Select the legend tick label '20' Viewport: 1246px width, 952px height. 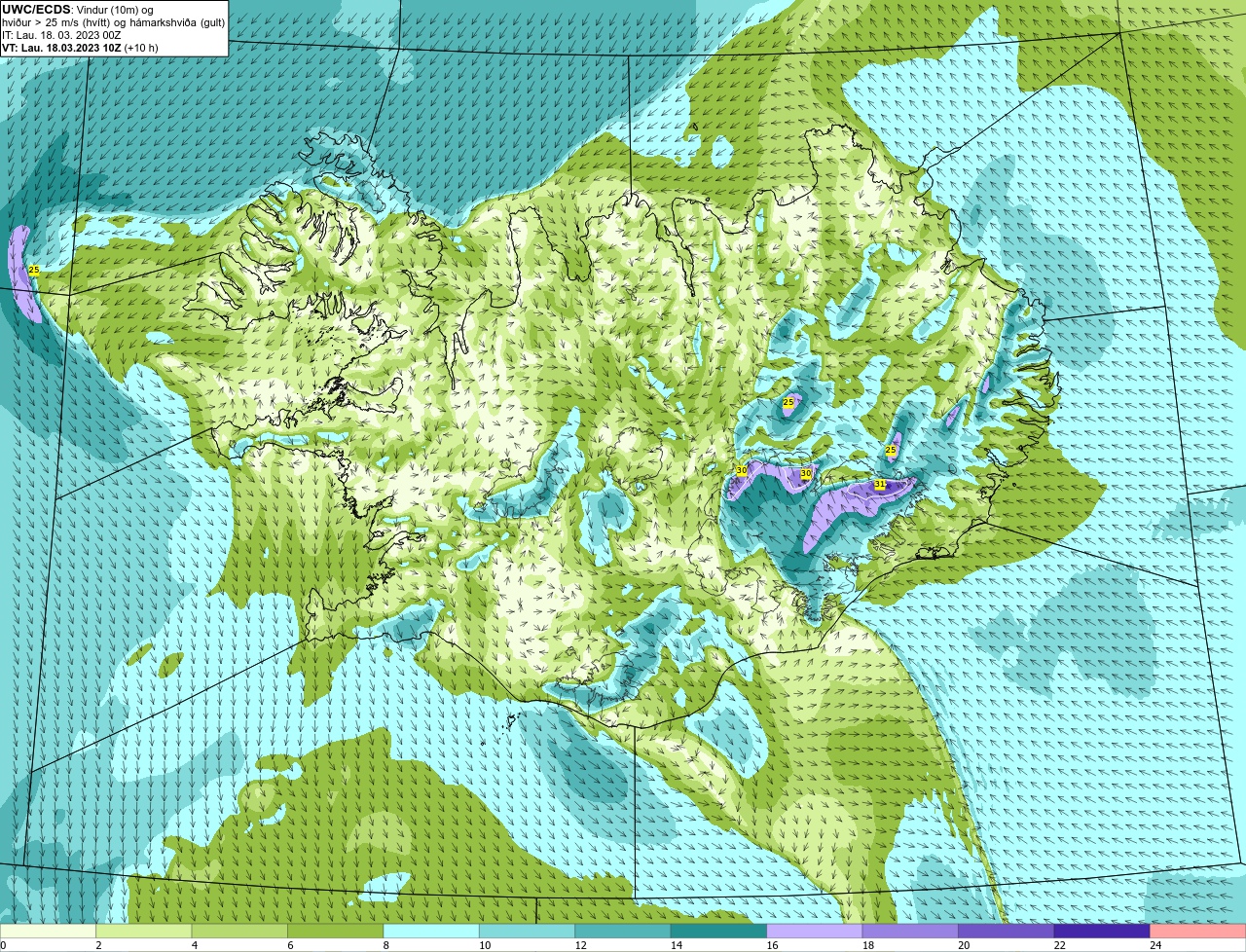point(964,945)
